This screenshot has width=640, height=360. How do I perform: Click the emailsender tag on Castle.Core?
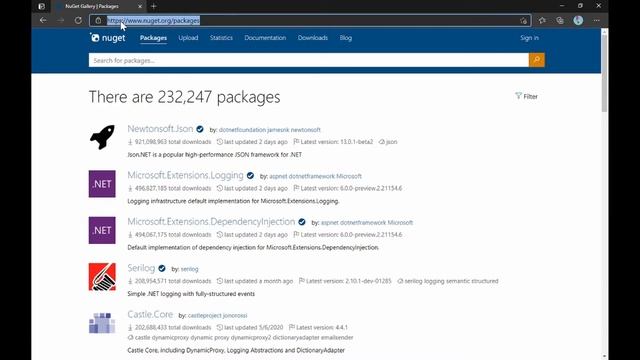tap(337, 338)
